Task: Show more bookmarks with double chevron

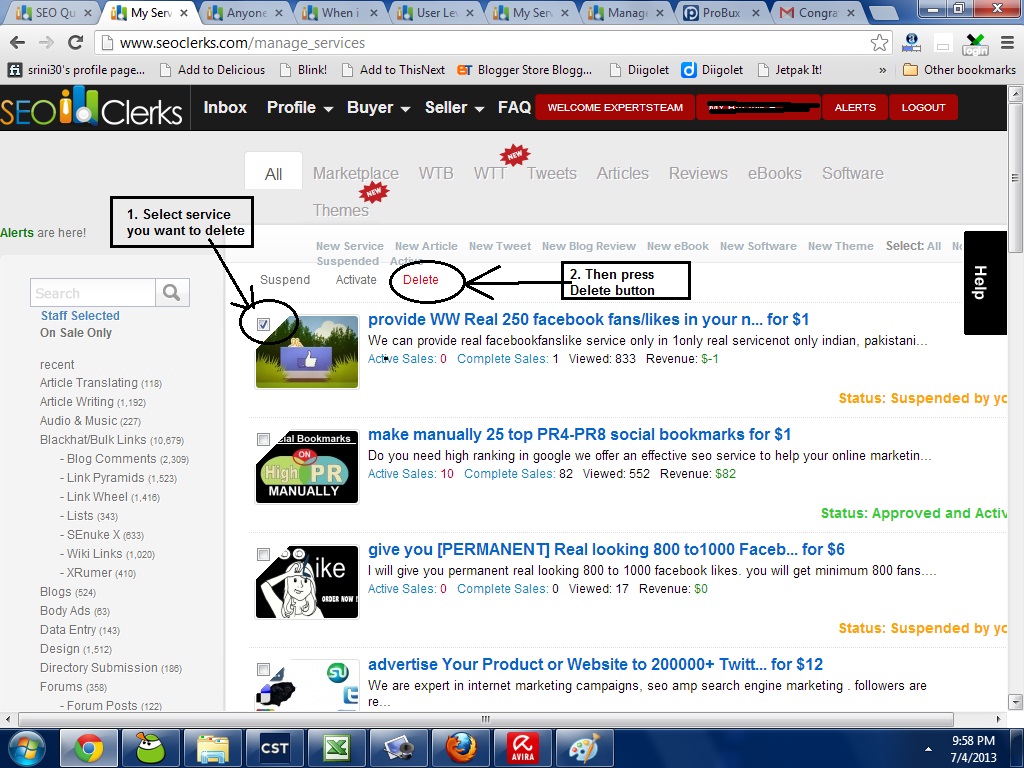Action: click(x=883, y=70)
